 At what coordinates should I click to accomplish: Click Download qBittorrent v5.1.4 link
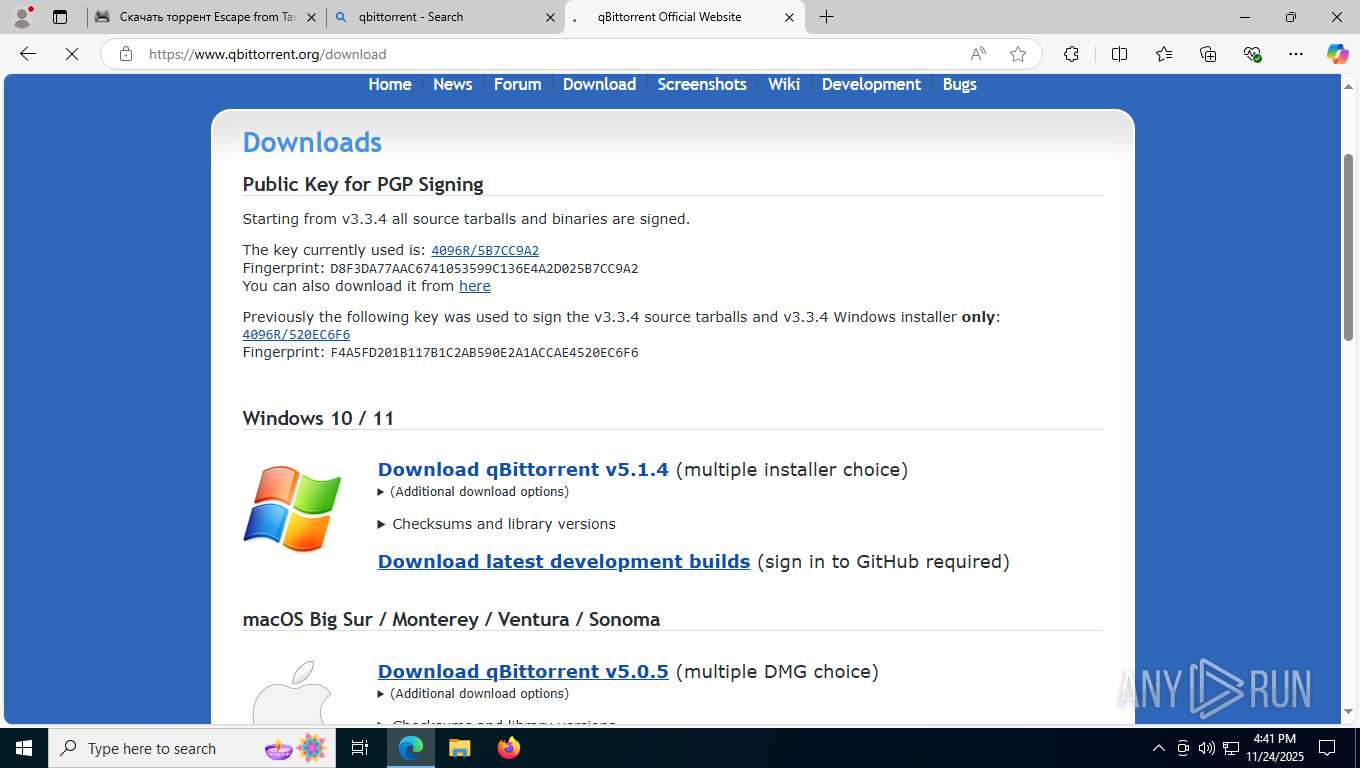(x=523, y=469)
